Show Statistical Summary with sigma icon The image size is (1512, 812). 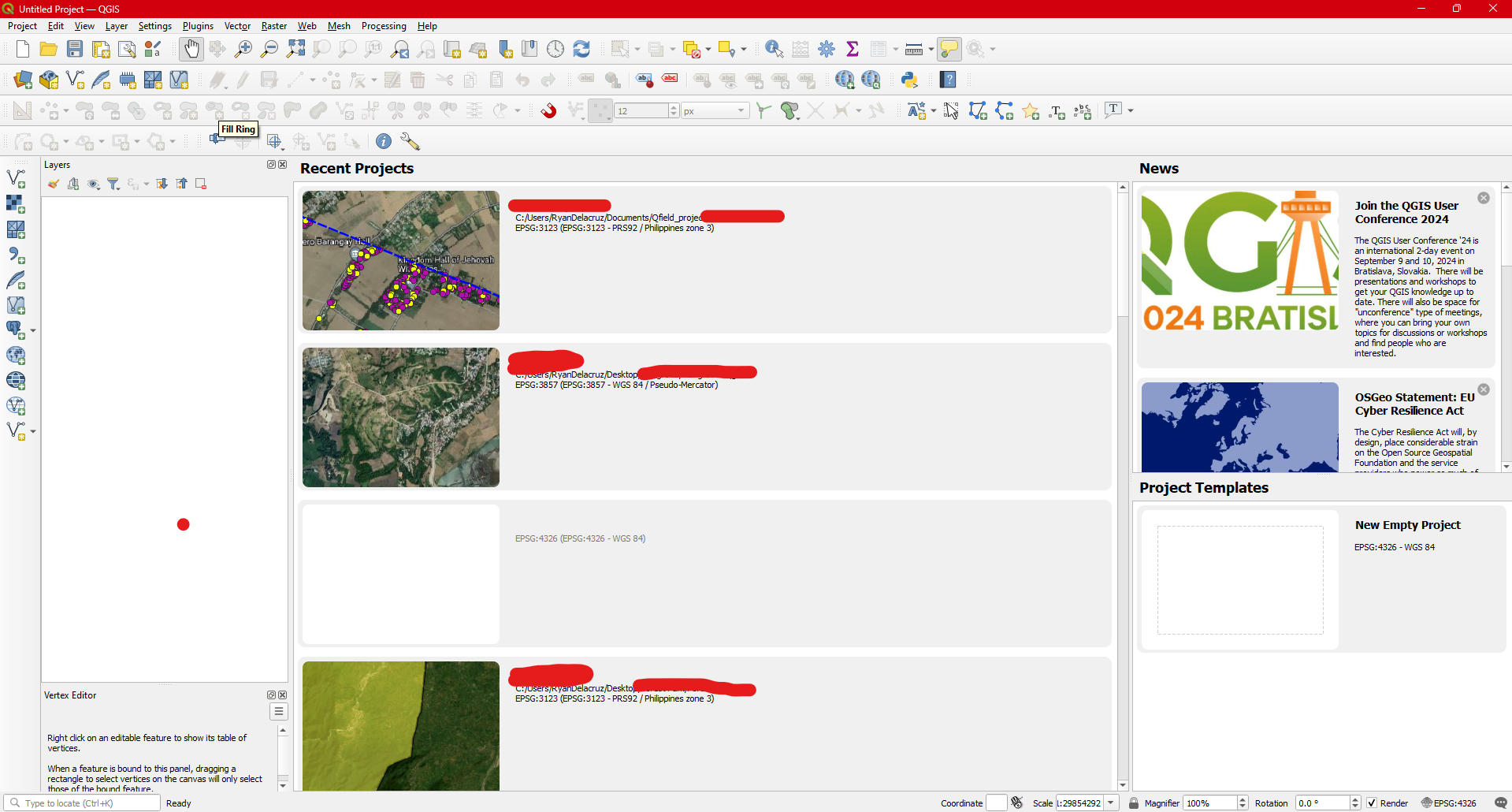tap(853, 49)
